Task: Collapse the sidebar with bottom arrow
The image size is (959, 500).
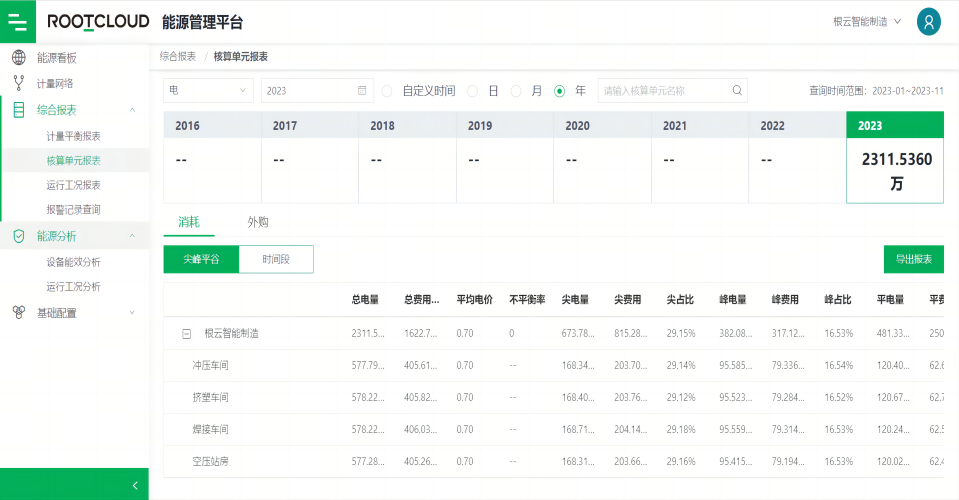Action: pyautogui.click(x=135, y=485)
